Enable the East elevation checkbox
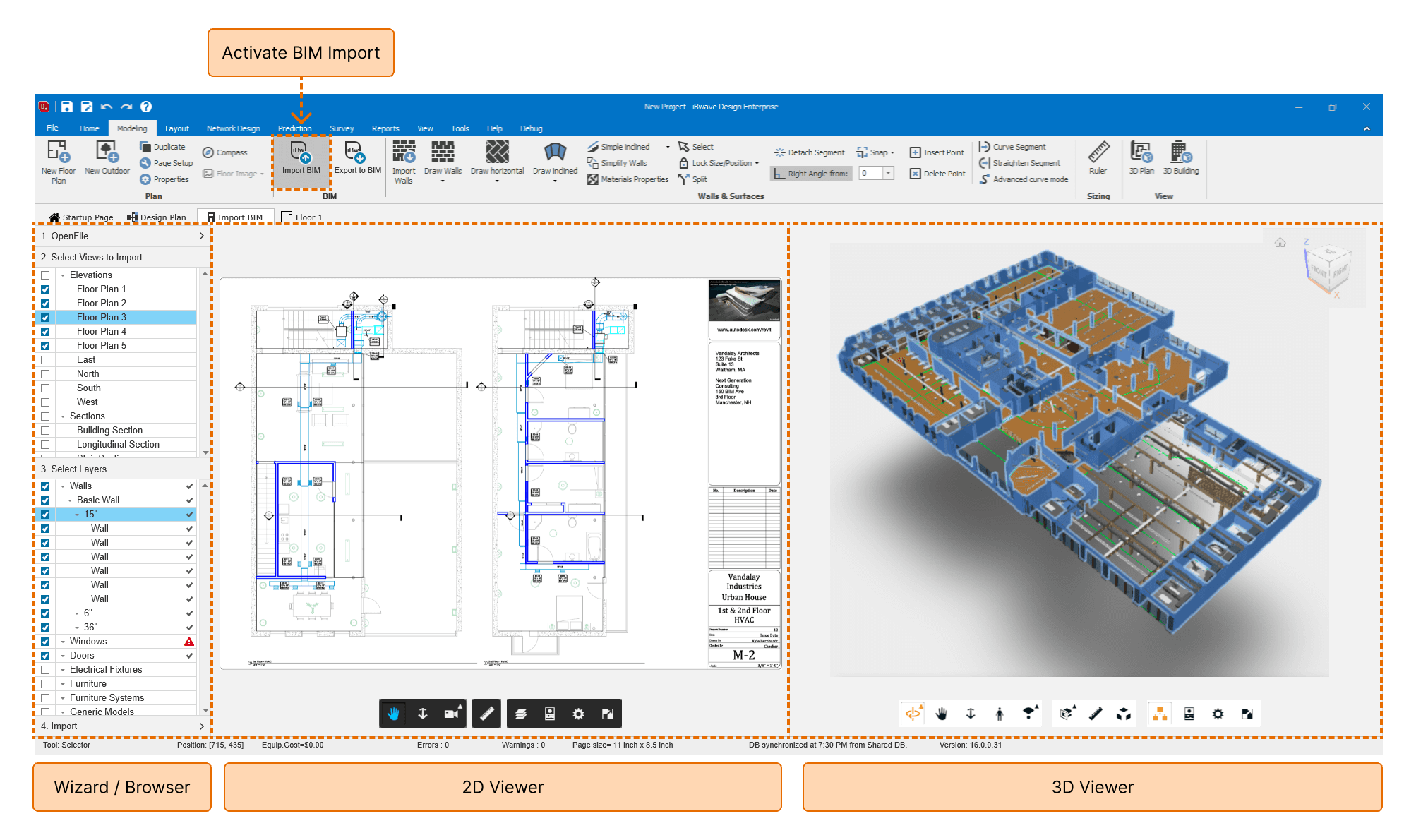The image size is (1416, 840). tap(45, 359)
